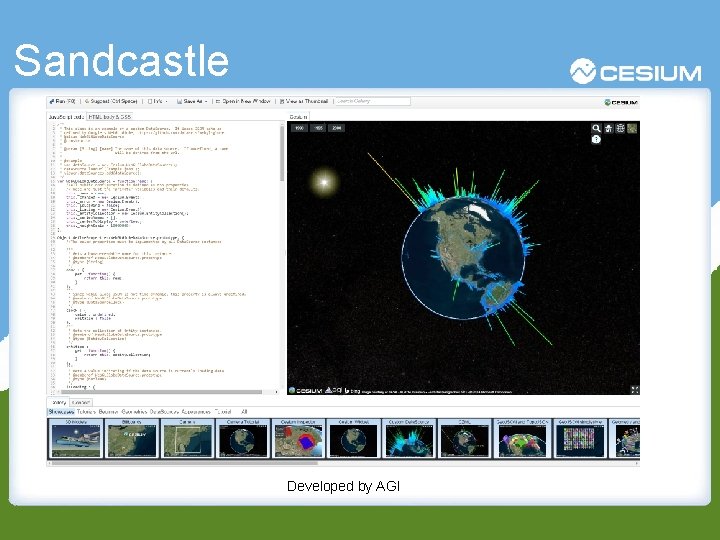Open the Cesium Inspector demo thumbnail

pos(298,438)
